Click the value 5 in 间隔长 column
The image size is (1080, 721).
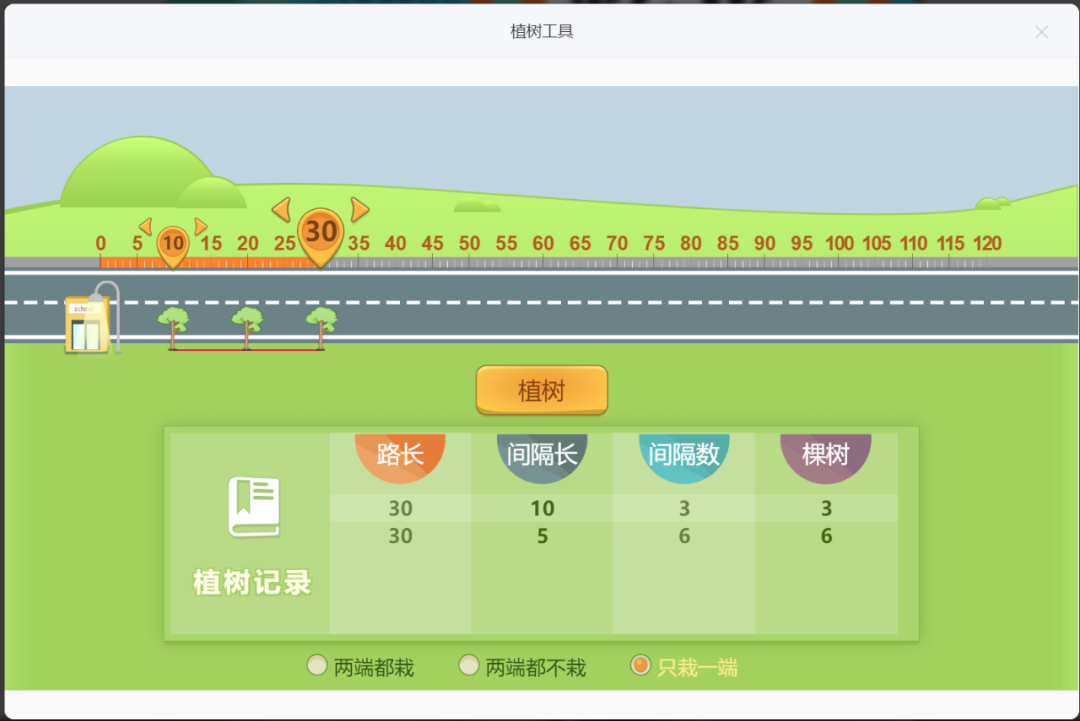click(x=542, y=536)
